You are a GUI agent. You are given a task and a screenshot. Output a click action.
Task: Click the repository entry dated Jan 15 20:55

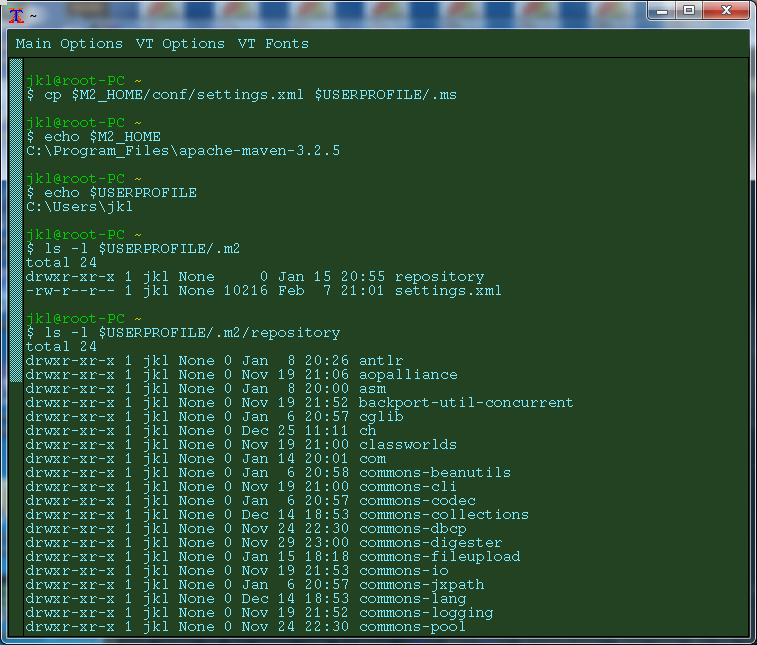click(439, 277)
